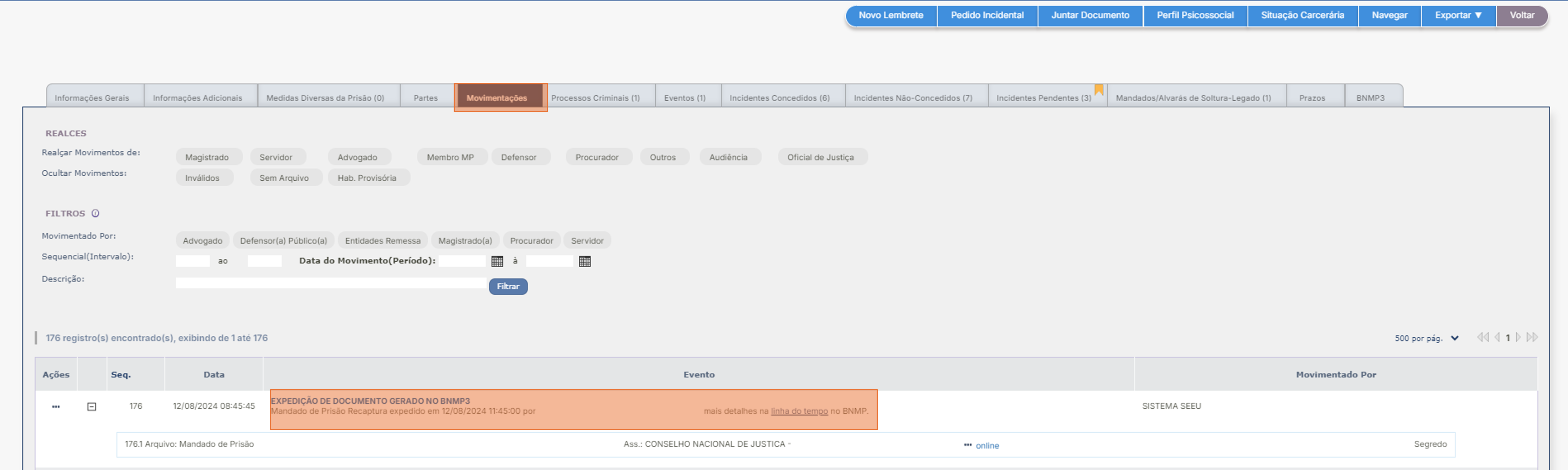Open actions menu for movement 176

pyautogui.click(x=56, y=407)
